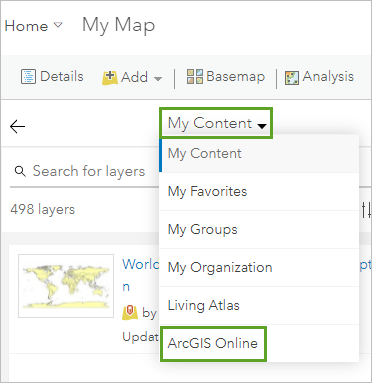Click the Basemap grid icon
372x383 pixels.
[x=195, y=76]
